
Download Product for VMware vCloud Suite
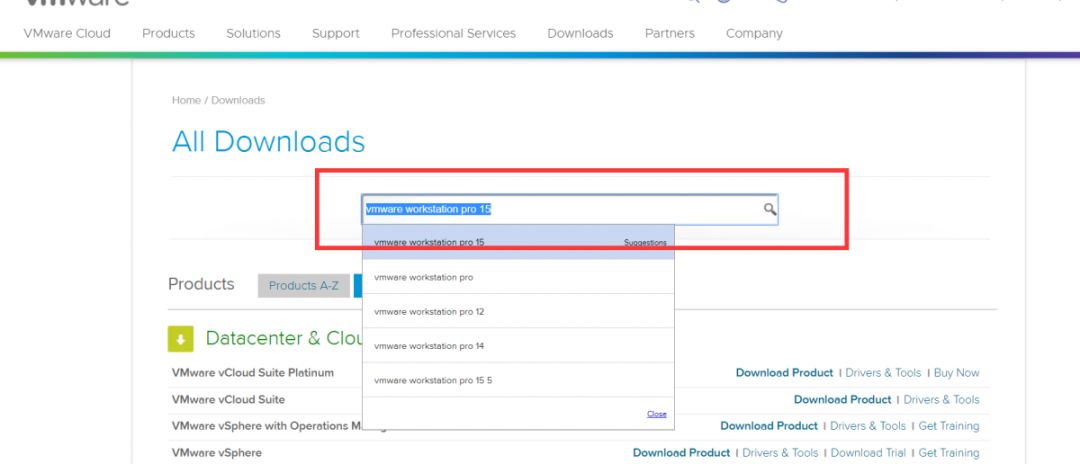[842, 399]
